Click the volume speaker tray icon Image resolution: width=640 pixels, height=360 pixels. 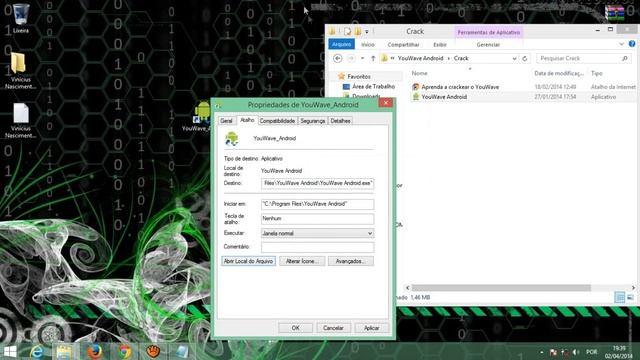point(576,352)
